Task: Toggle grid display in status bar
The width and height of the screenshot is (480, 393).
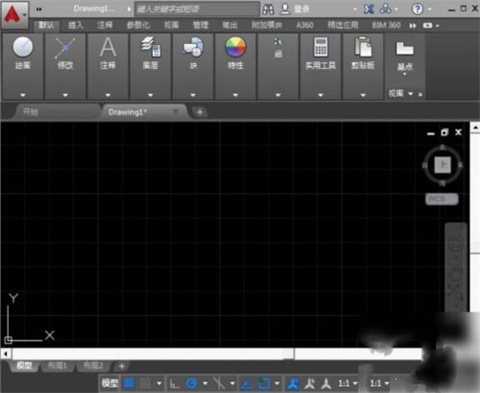Action: pyautogui.click(x=129, y=383)
